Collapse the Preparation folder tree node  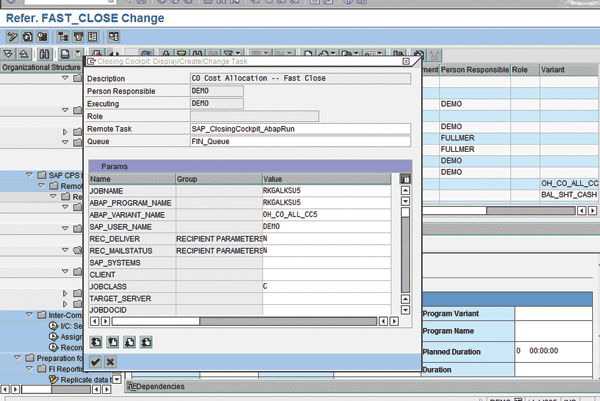click(17, 357)
